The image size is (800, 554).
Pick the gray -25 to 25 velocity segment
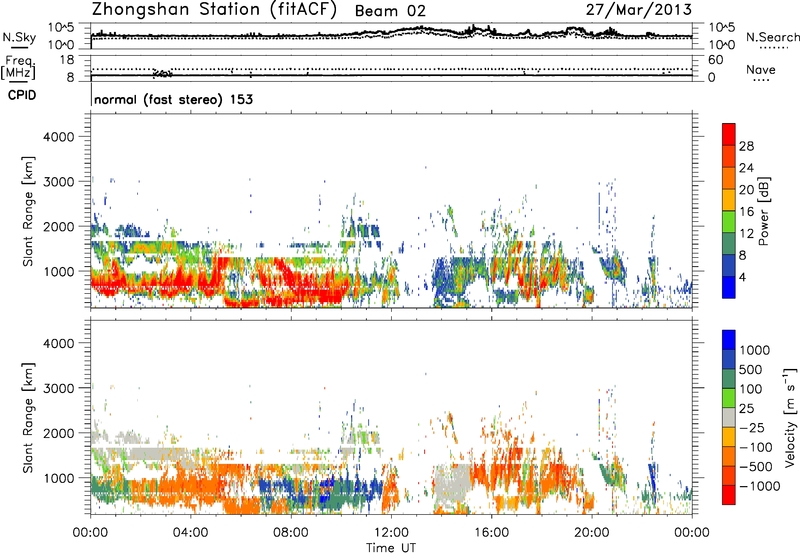pyautogui.click(x=729, y=417)
